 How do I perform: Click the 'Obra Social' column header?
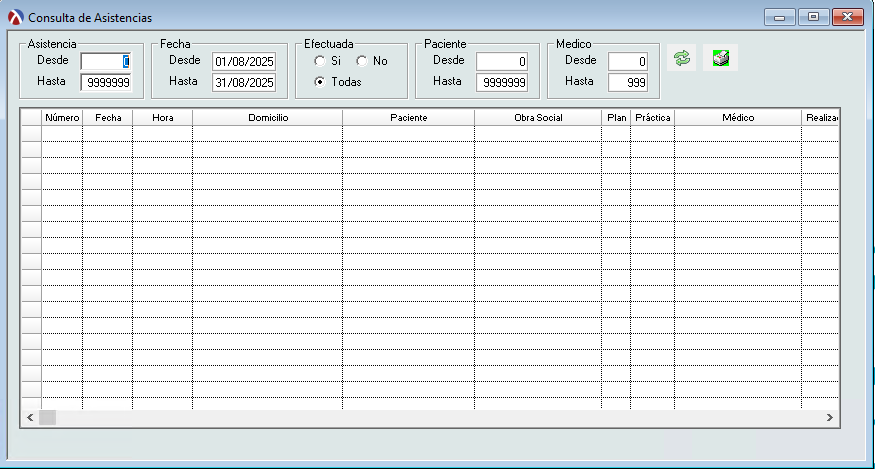pyautogui.click(x=538, y=118)
